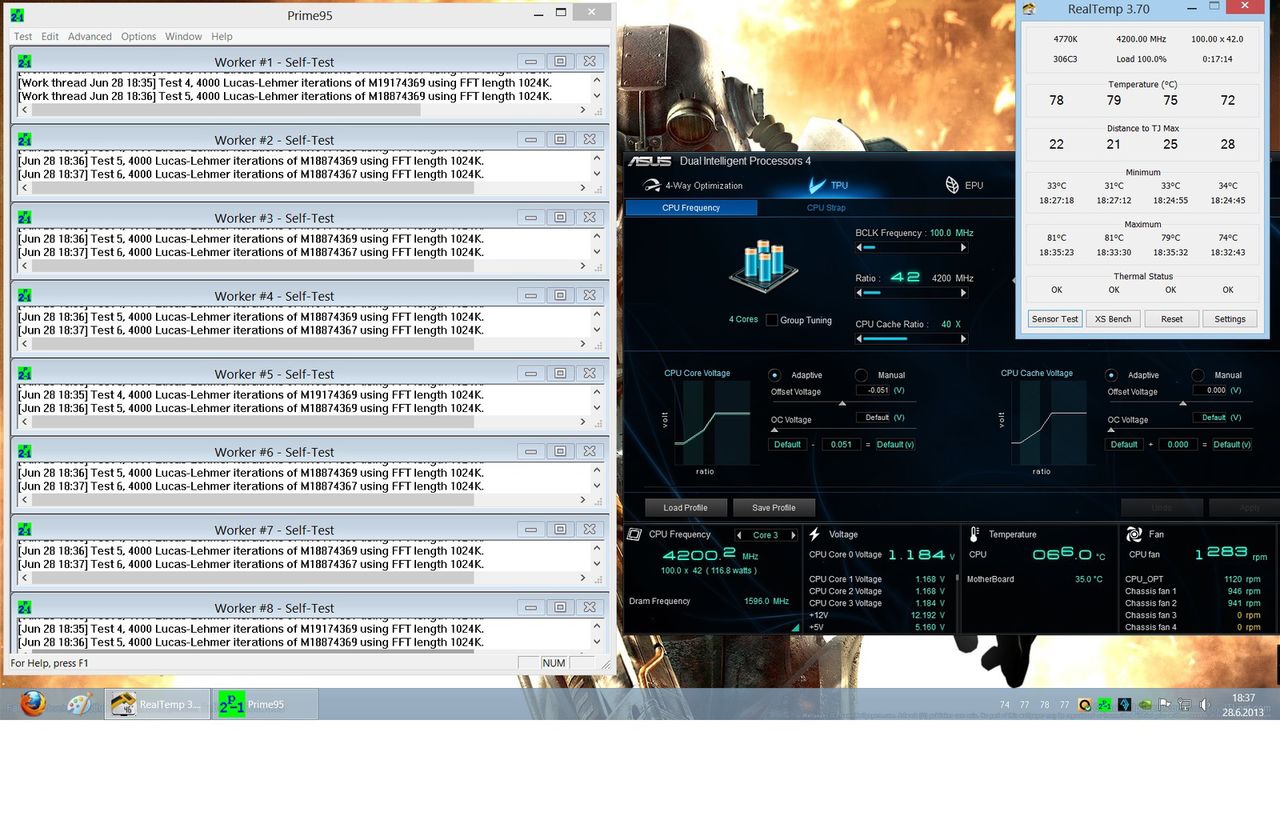
Task: Open the Prime95 system tray icon
Action: (1105, 705)
